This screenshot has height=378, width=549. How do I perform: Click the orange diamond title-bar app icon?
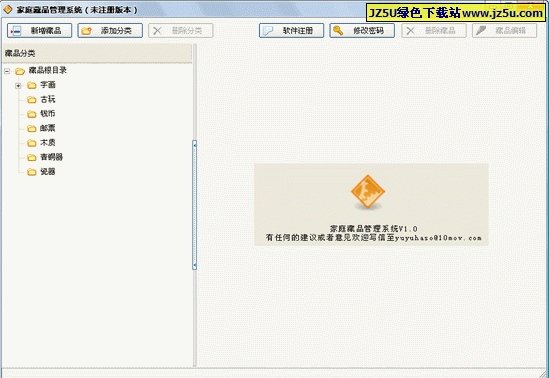[x=8, y=10]
